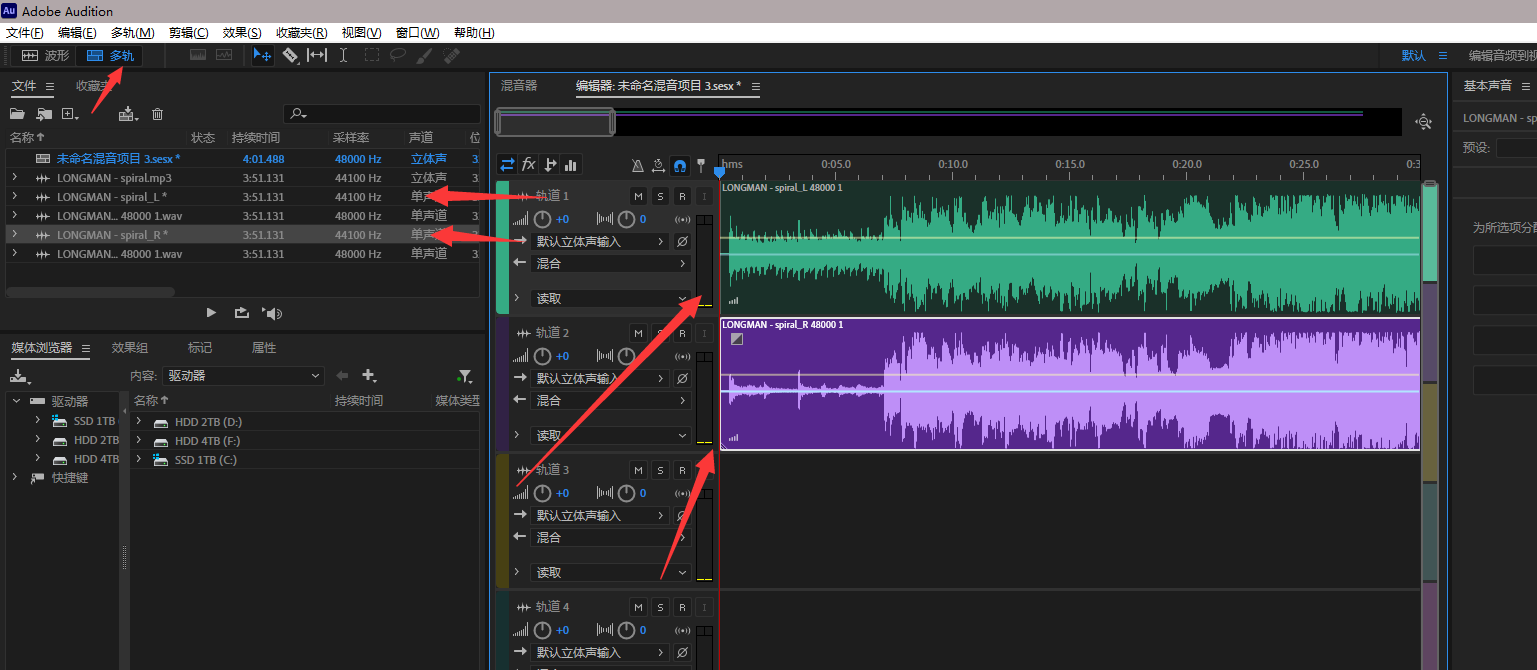Image resolution: width=1537 pixels, height=670 pixels.
Task: Open file icon in Files panel
Action: coord(17,114)
